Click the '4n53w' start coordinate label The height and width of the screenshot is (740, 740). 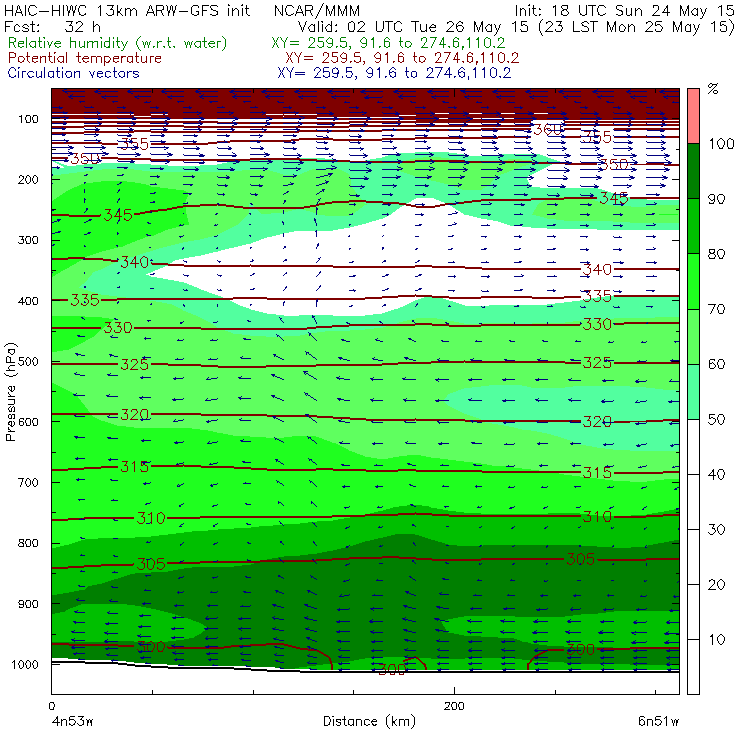72,722
